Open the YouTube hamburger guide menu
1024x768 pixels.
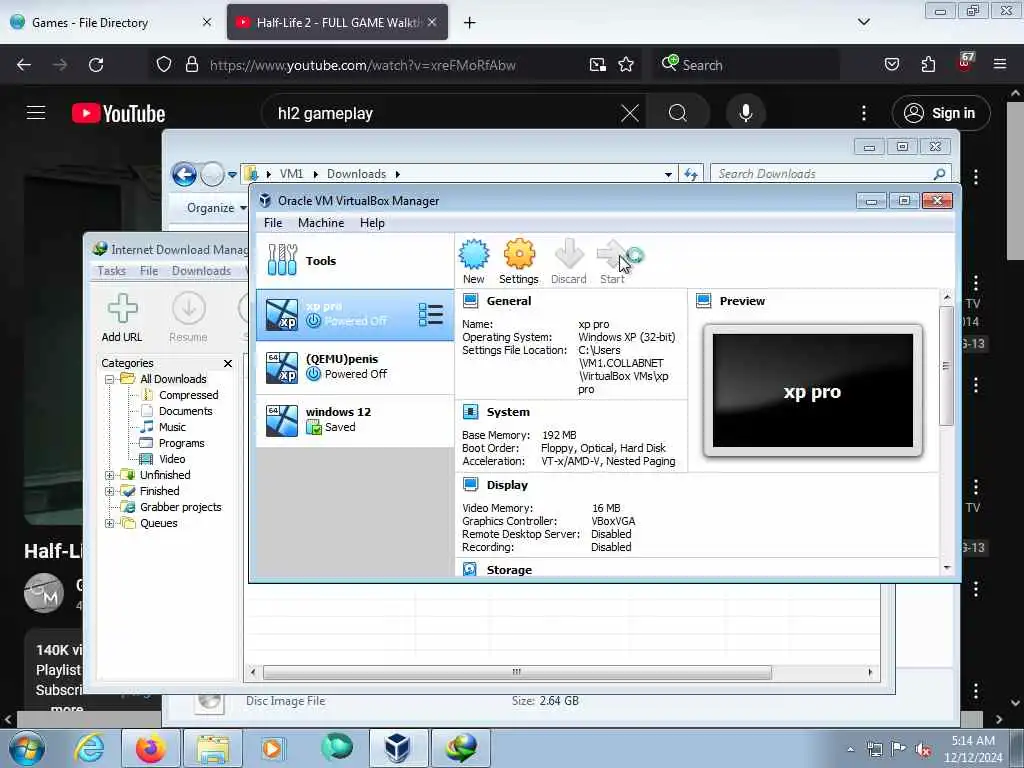(x=36, y=113)
